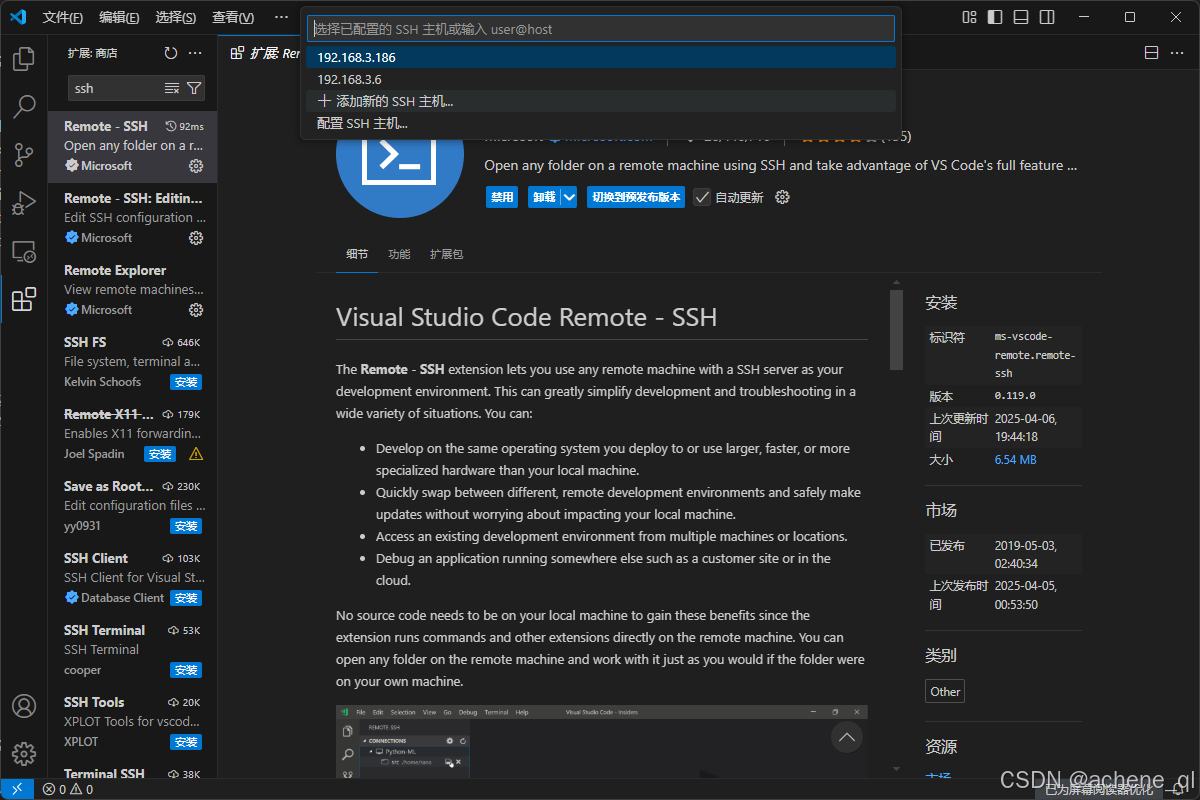Switch to the Features (功能) tab
Screen dimensions: 1200x800
(399, 254)
